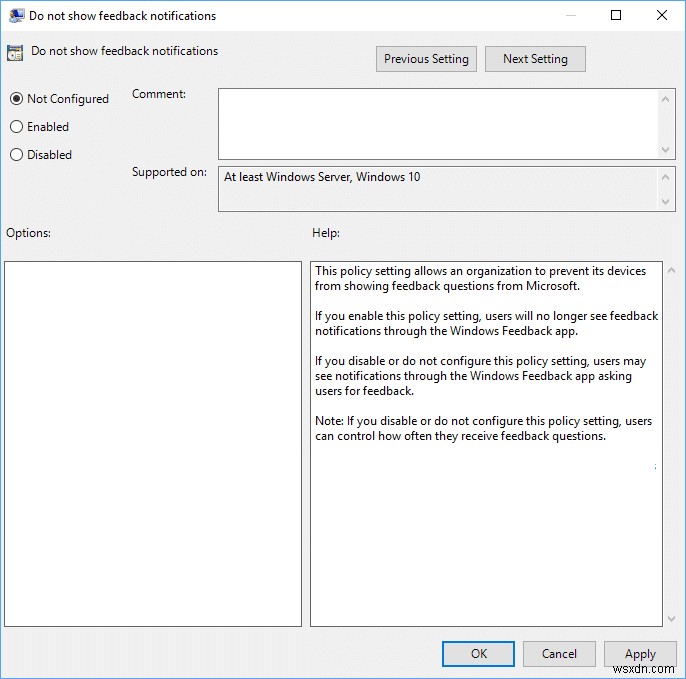Click the Supported on scroll down arrow
Image resolution: width=686 pixels, height=679 pixels.
coord(665,201)
